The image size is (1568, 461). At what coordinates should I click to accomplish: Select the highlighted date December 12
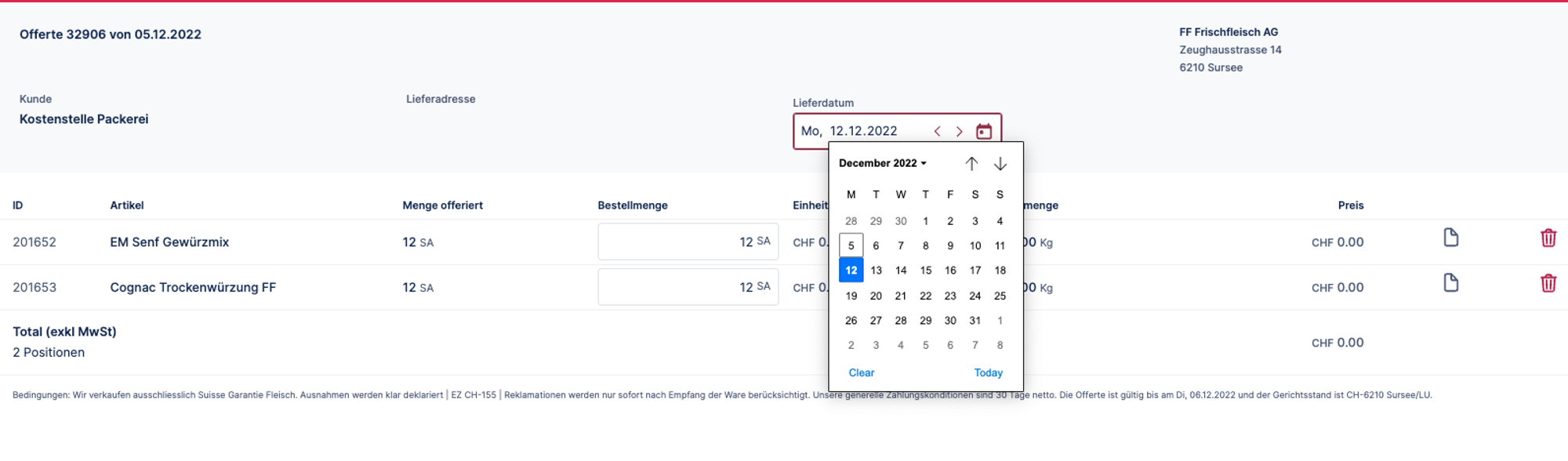click(851, 270)
